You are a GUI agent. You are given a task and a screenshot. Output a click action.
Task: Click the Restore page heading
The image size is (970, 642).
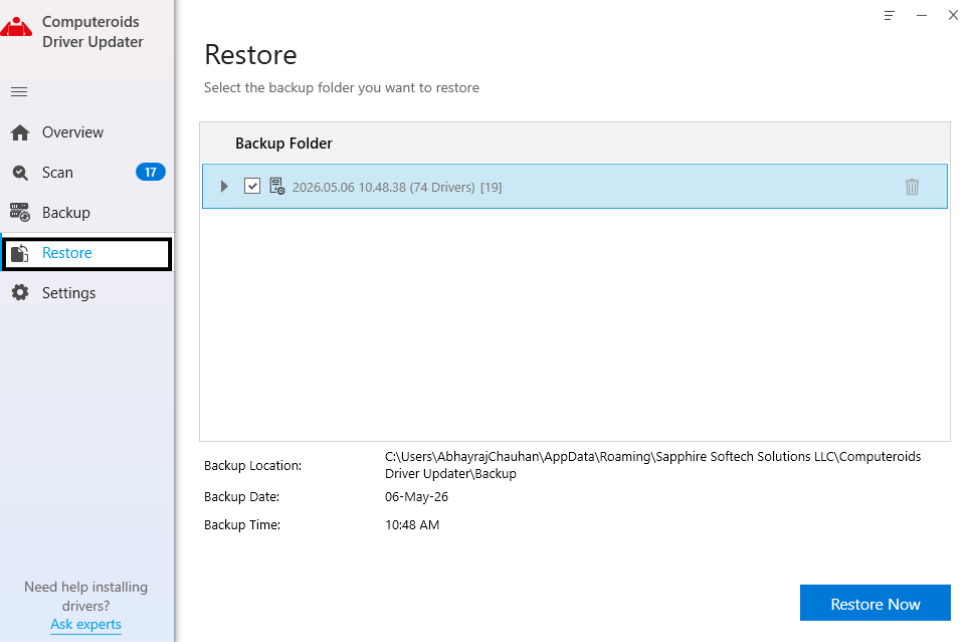tap(251, 55)
